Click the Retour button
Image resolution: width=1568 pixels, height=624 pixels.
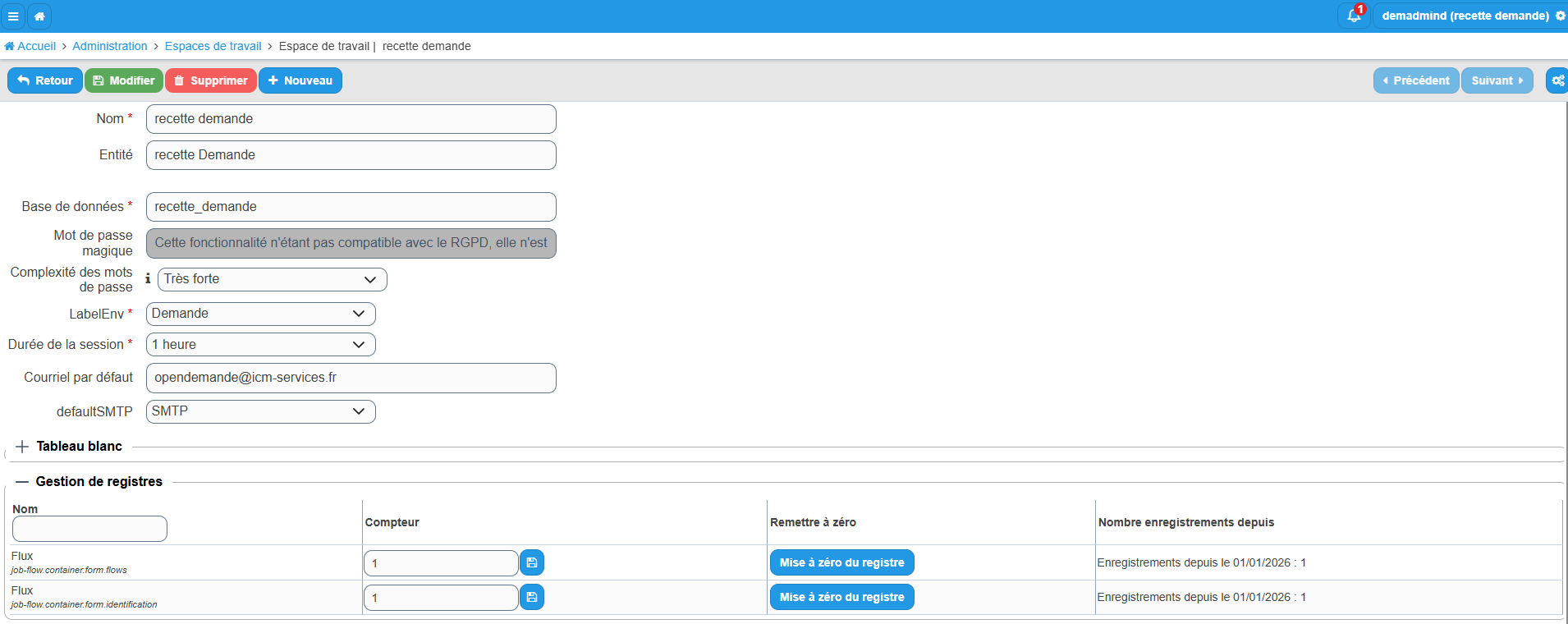(x=45, y=80)
